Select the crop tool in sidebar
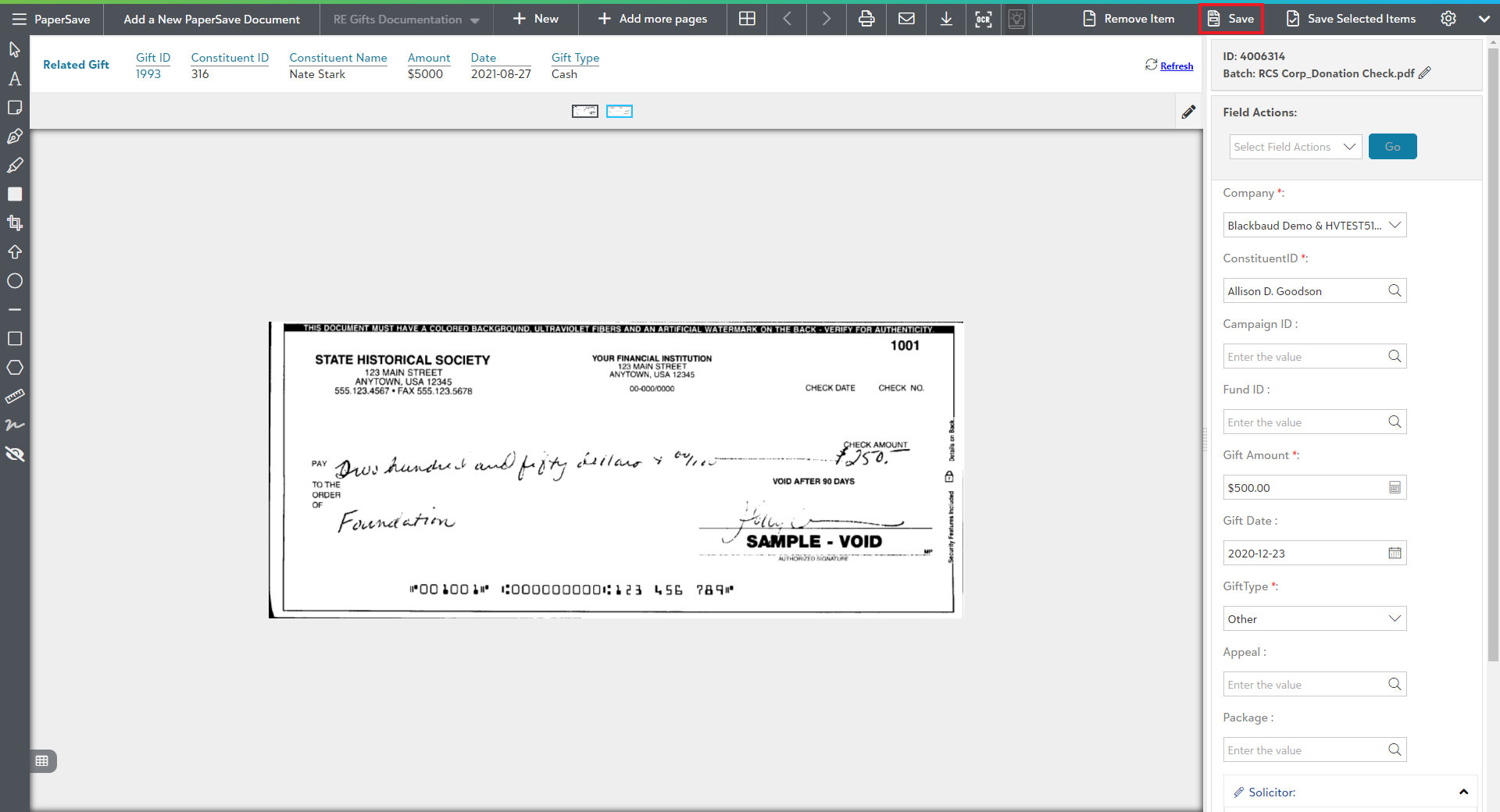This screenshot has height=812, width=1500. coord(15,223)
